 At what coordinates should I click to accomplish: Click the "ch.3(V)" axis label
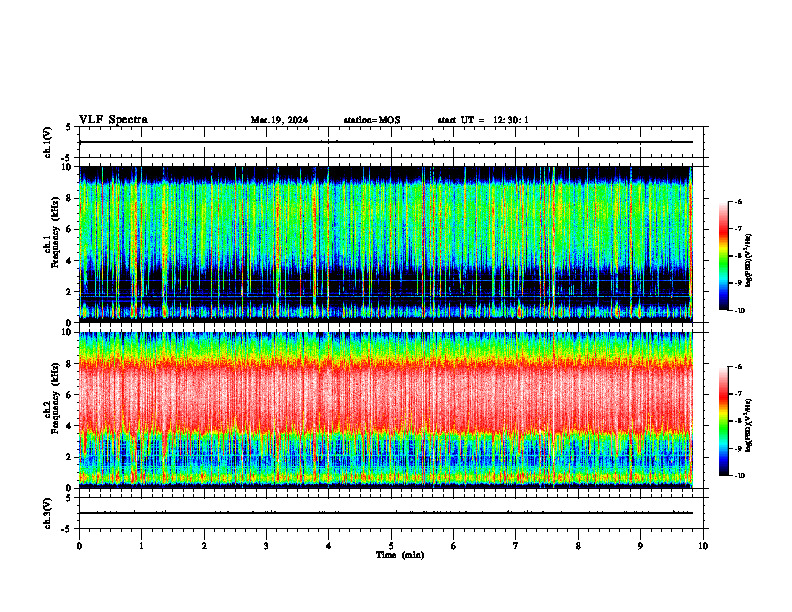[x=48, y=513]
